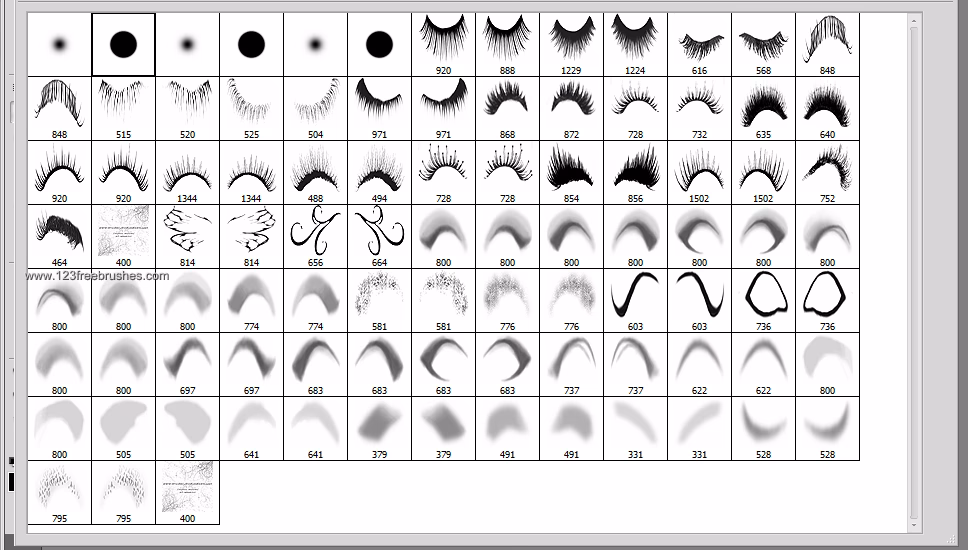Click the highlighted hard round brush thumbnail
The height and width of the screenshot is (550, 968).
pyautogui.click(x=123, y=44)
